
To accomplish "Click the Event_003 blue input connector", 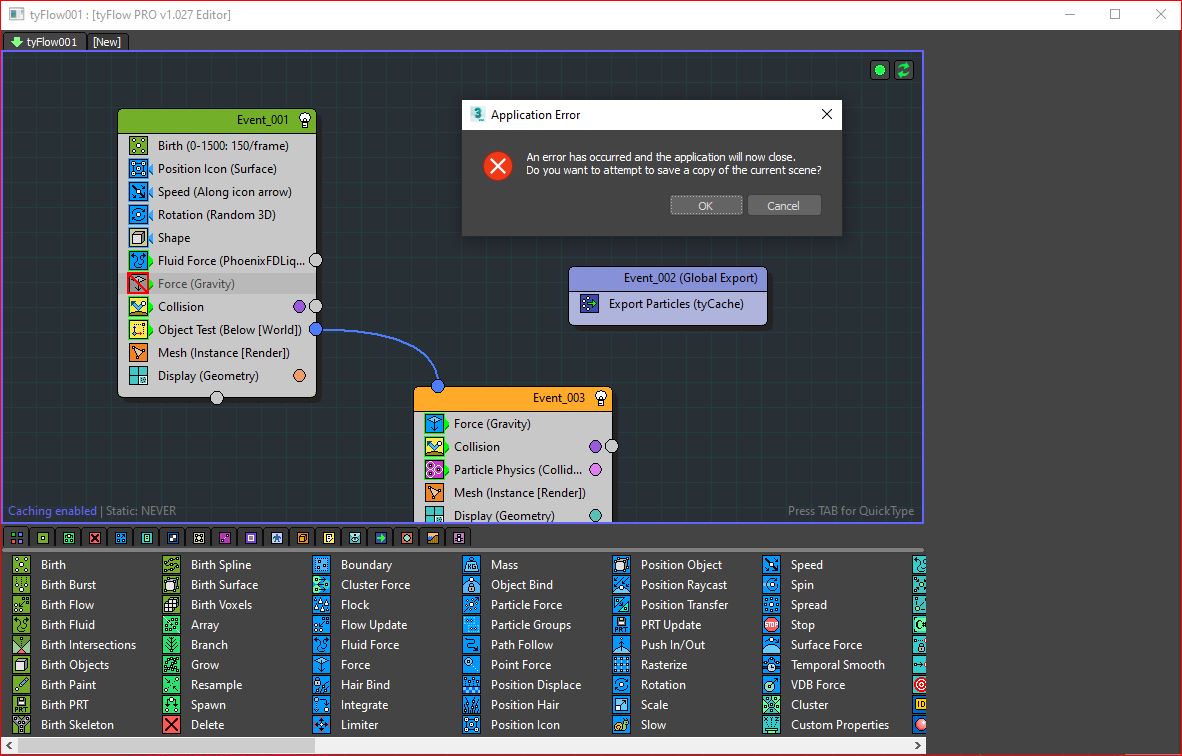I will click(x=438, y=387).
